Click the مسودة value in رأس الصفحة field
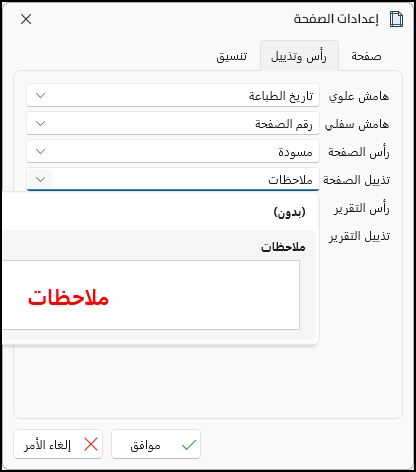 coord(295,152)
